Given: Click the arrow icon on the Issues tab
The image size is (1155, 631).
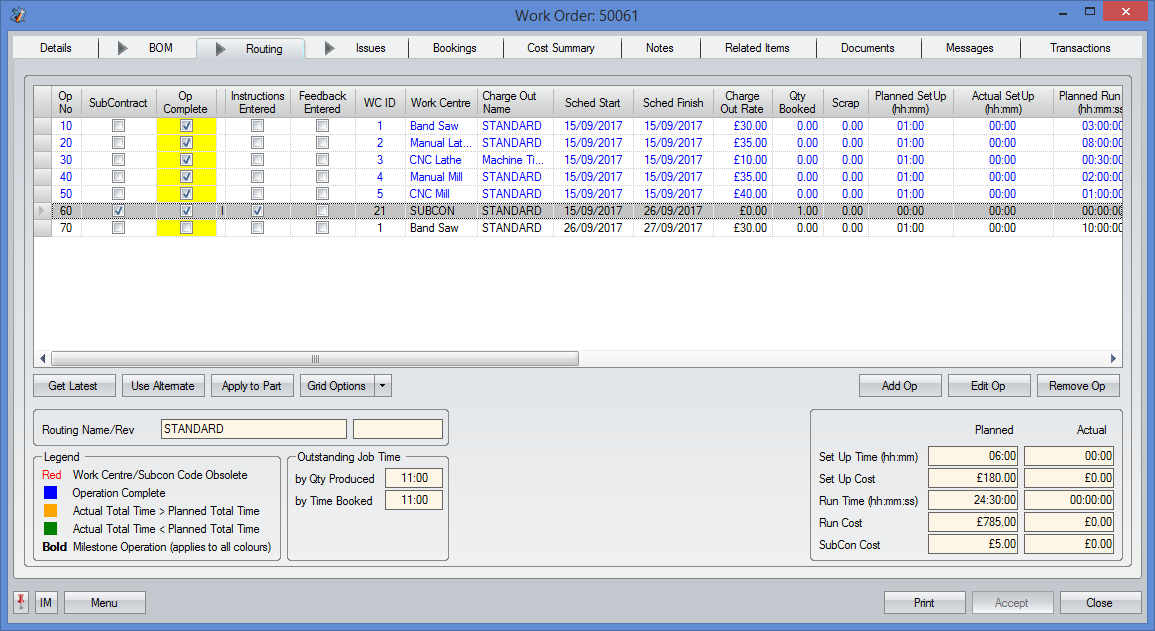Looking at the screenshot, I should click(x=329, y=48).
